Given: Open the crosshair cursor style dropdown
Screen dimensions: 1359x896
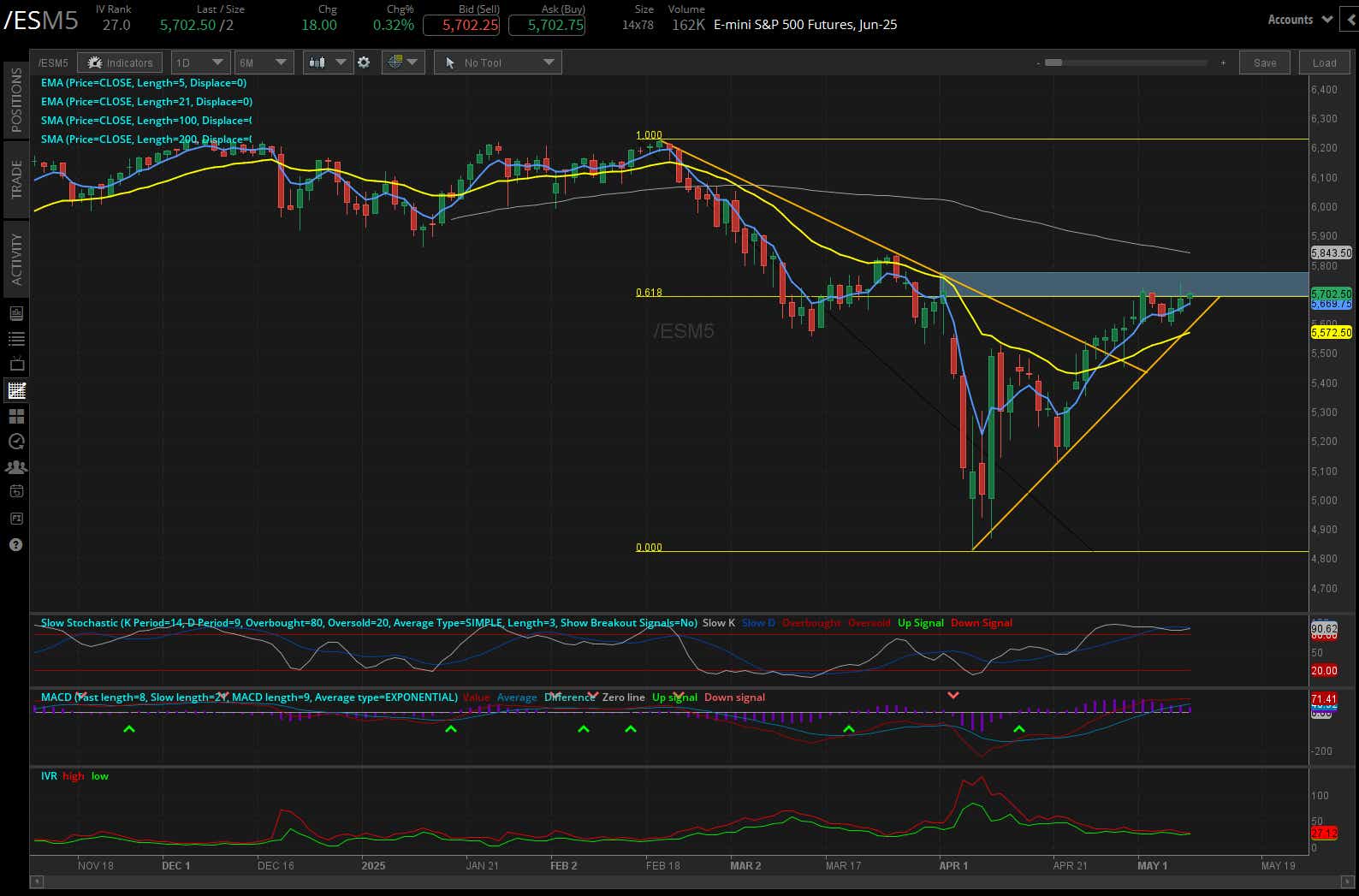Looking at the screenshot, I should [403, 62].
